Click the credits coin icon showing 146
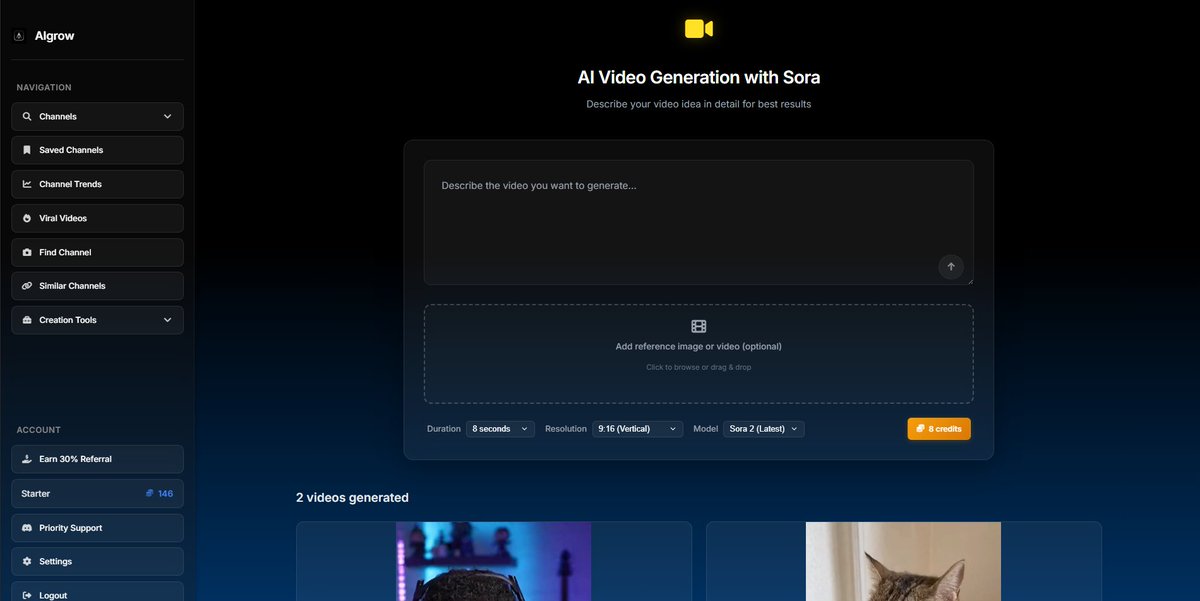This screenshot has height=601, width=1200. click(x=150, y=493)
